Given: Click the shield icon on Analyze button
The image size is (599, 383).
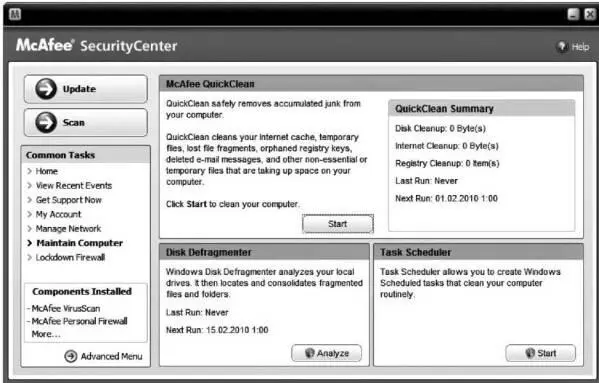Looking at the screenshot, I should (x=310, y=353).
